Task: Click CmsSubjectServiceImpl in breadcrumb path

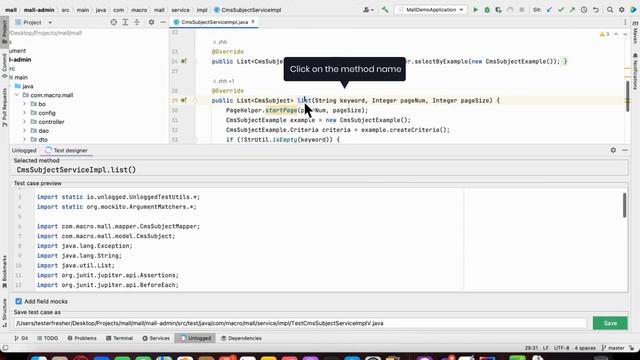Action: [248, 10]
